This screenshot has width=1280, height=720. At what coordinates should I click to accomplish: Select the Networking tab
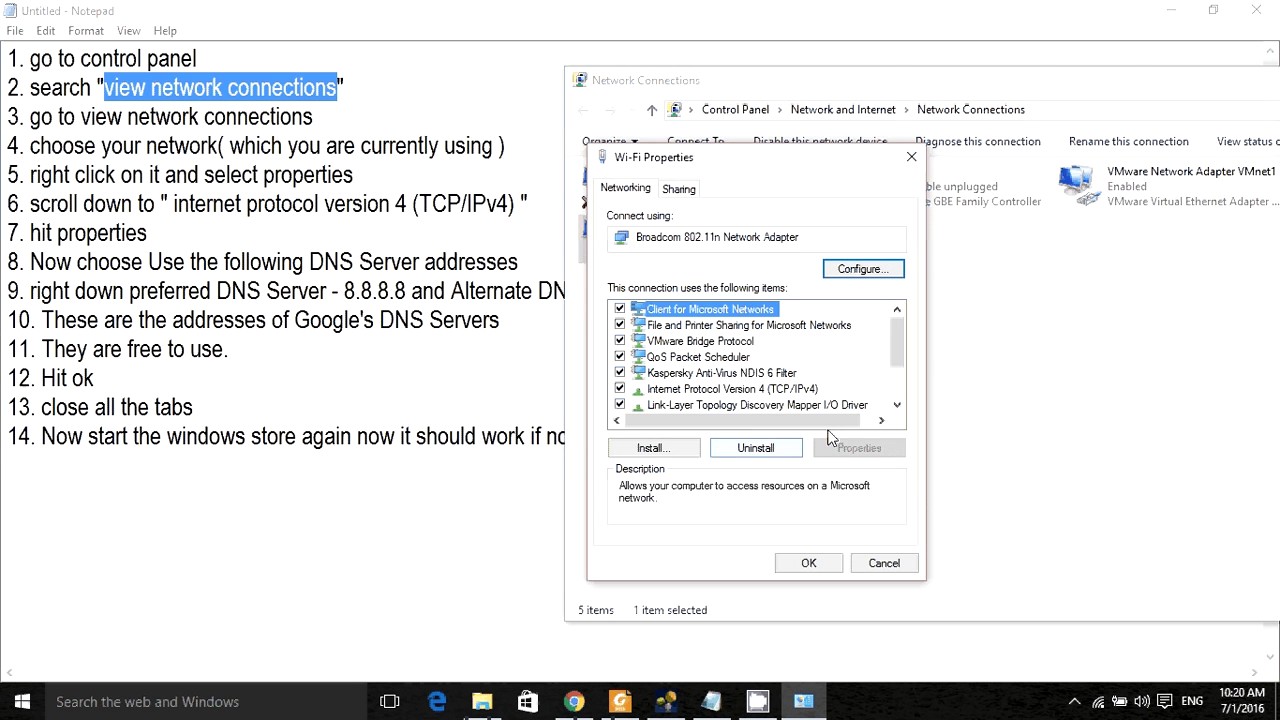point(625,188)
